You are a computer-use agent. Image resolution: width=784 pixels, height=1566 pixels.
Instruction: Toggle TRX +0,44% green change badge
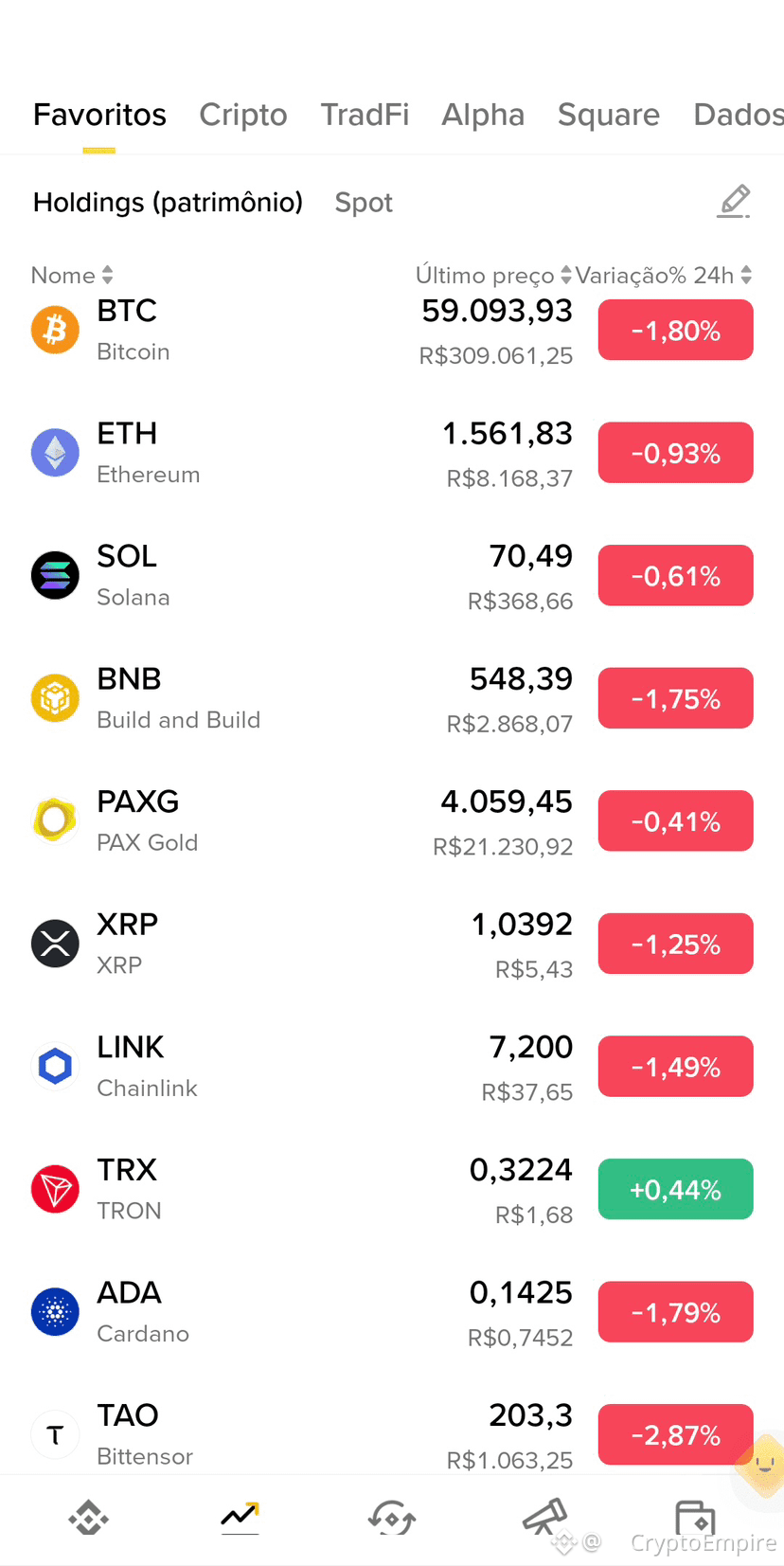676,1190
